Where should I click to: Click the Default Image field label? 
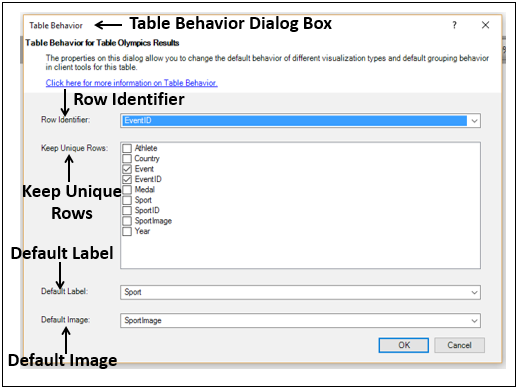(65, 320)
